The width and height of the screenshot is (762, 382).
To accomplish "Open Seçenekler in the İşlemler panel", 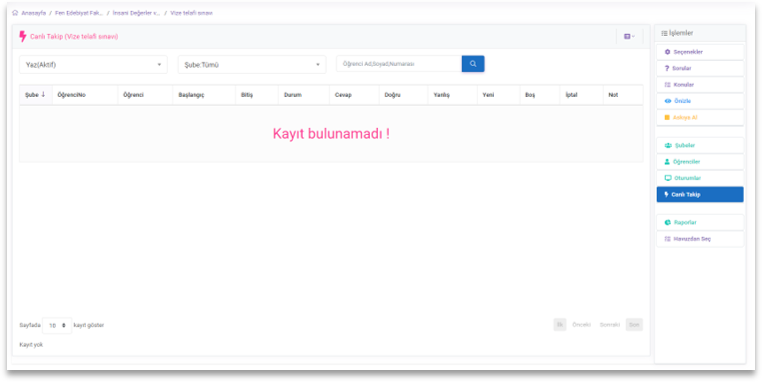I will pos(700,52).
